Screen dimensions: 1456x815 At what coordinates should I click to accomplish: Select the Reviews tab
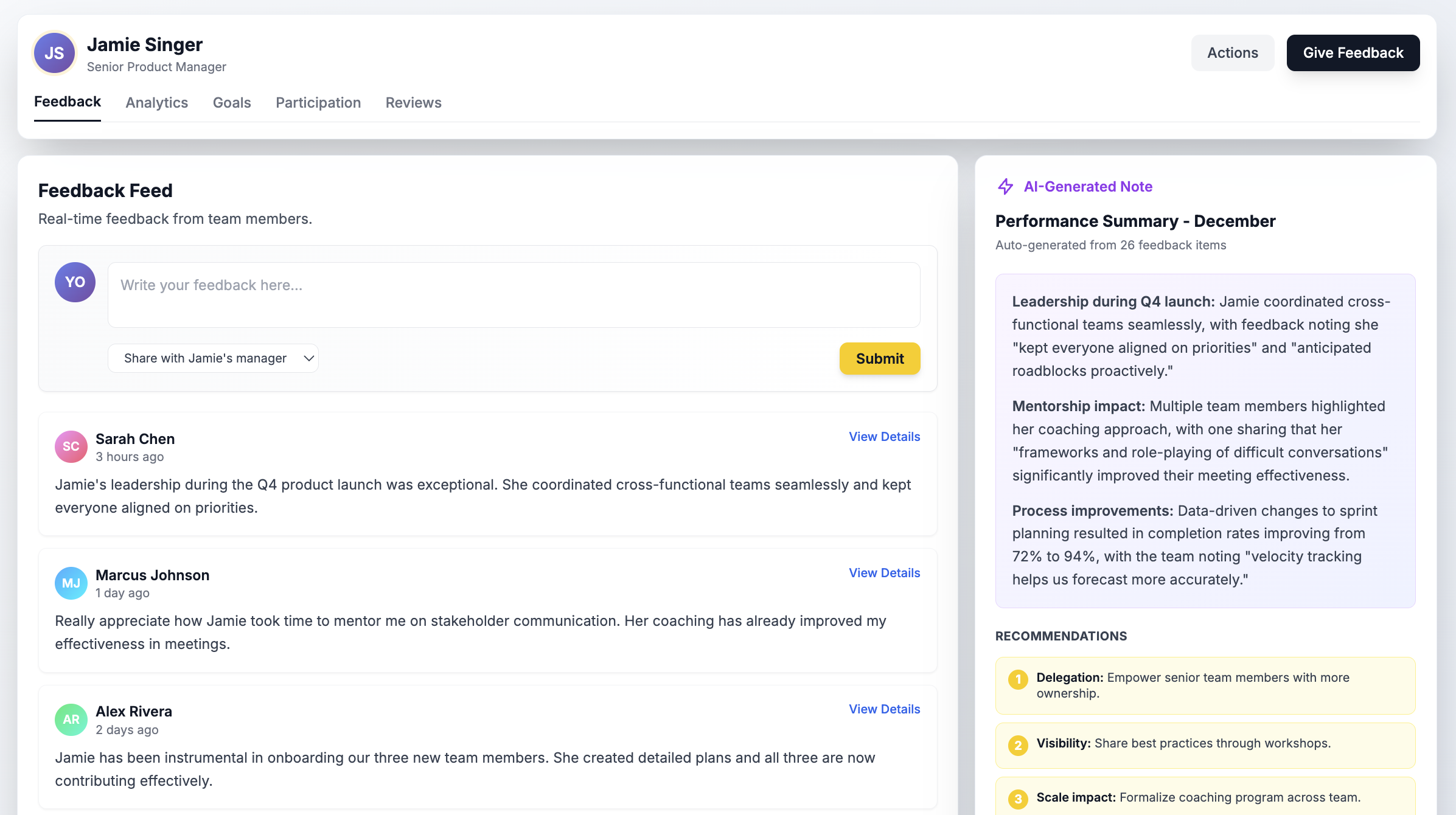click(x=413, y=103)
